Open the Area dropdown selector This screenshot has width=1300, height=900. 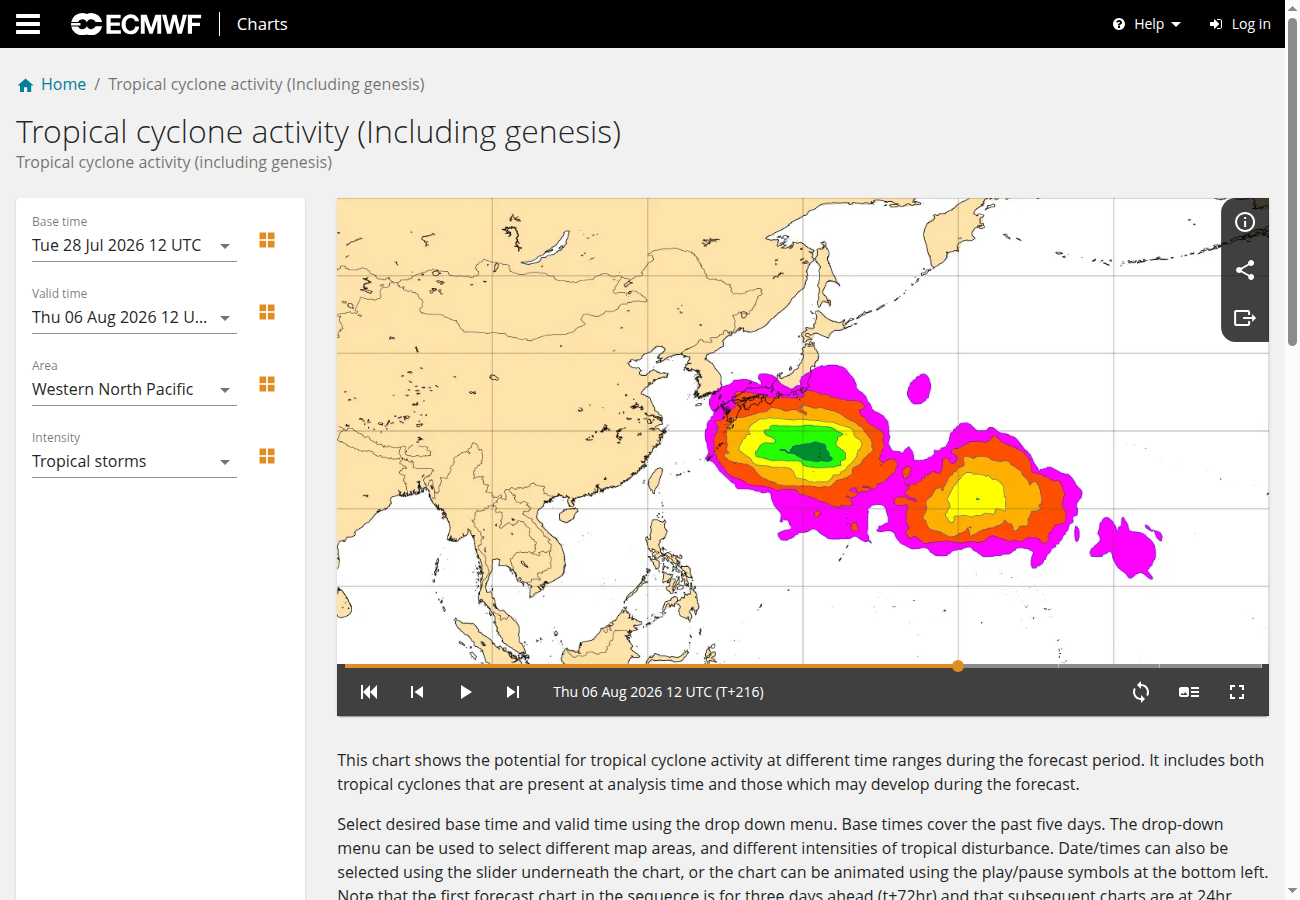click(x=134, y=389)
